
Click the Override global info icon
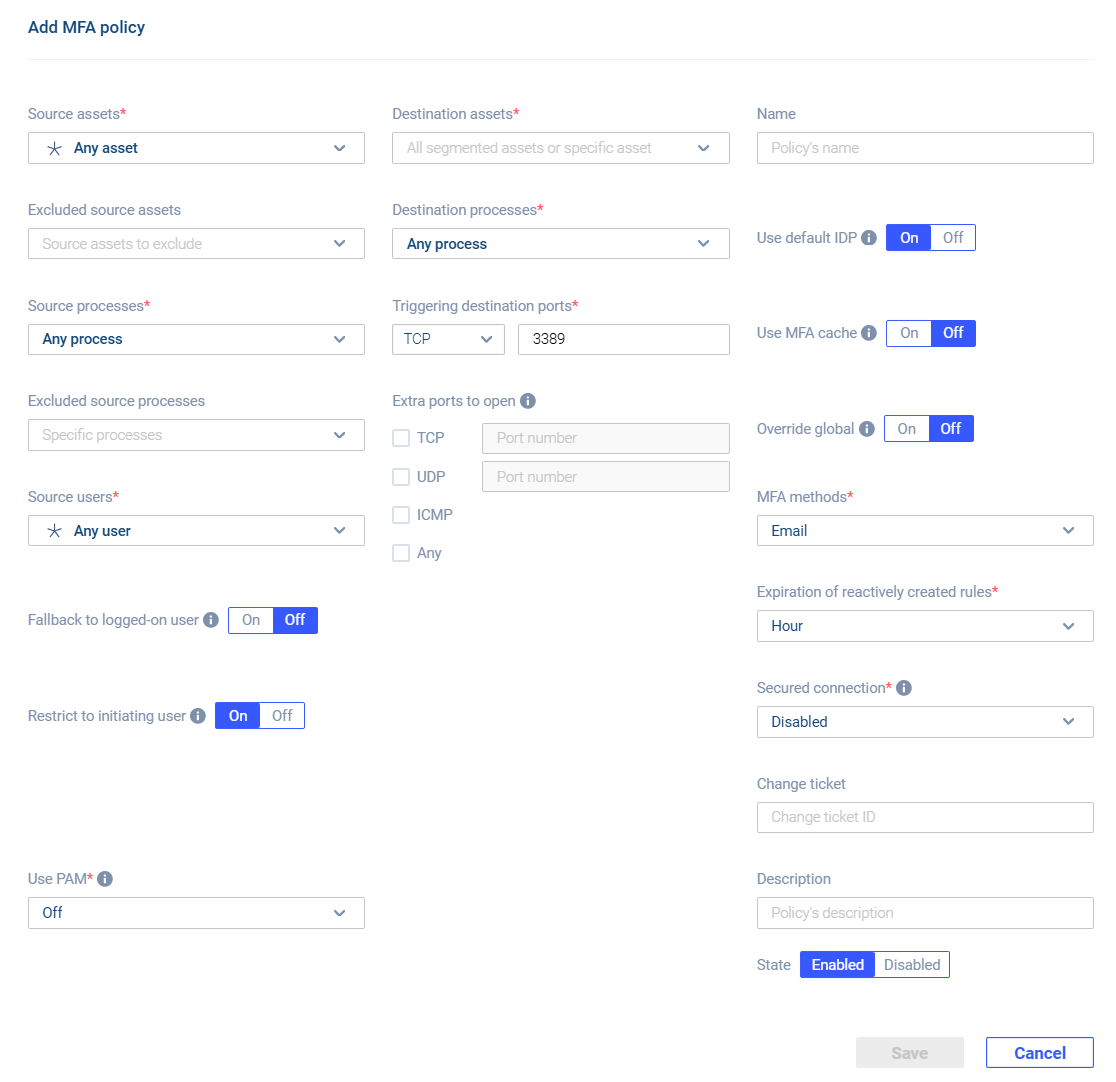(x=866, y=429)
